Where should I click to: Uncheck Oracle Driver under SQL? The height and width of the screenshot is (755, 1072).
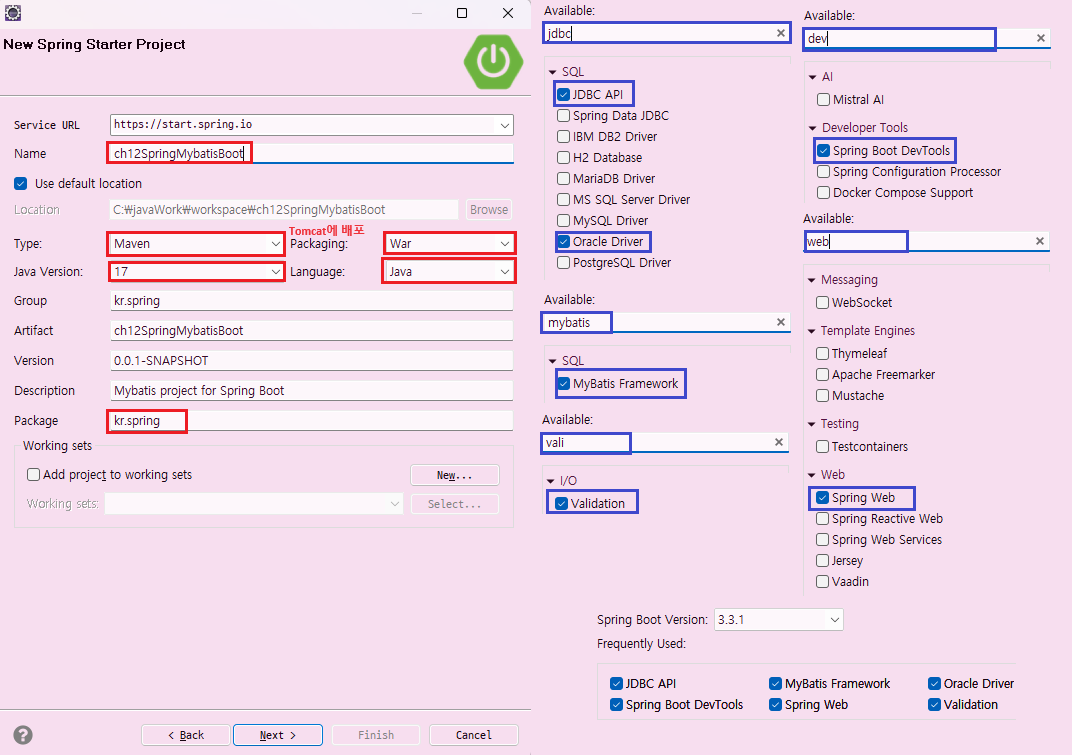point(563,241)
